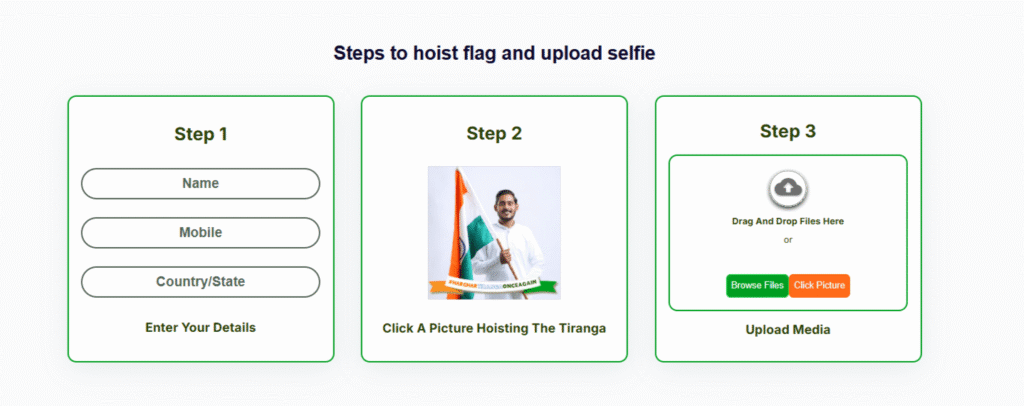The width and height of the screenshot is (1024, 406).
Task: Click the Drag And Drop Files Here text
Action: point(788,221)
